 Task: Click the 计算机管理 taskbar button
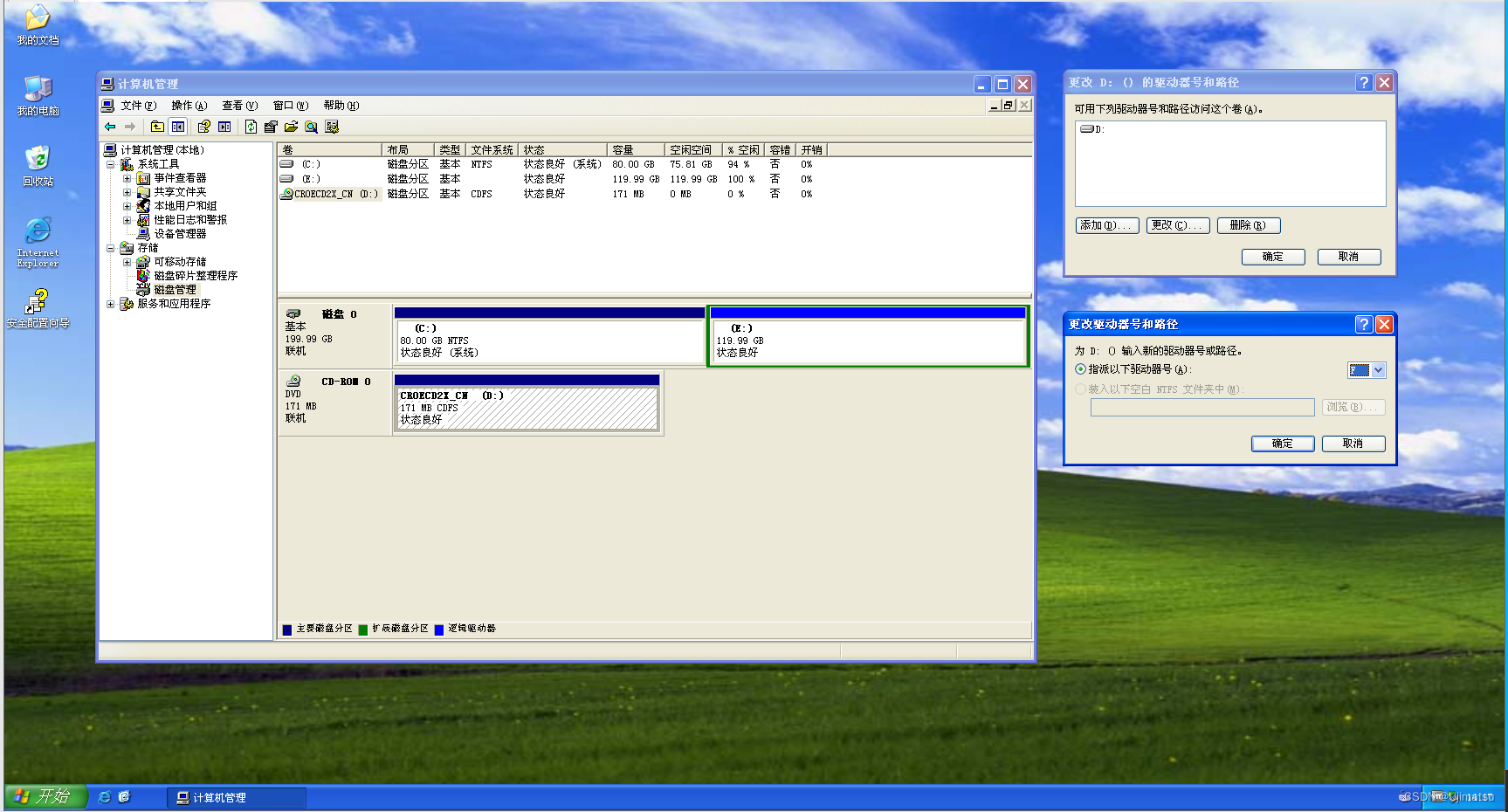(237, 797)
